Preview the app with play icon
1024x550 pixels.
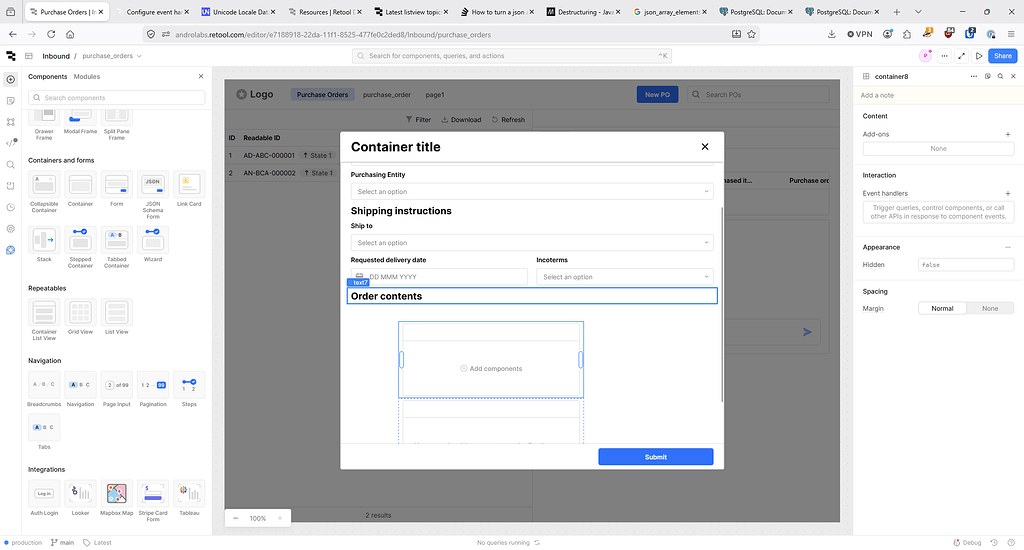click(978, 56)
